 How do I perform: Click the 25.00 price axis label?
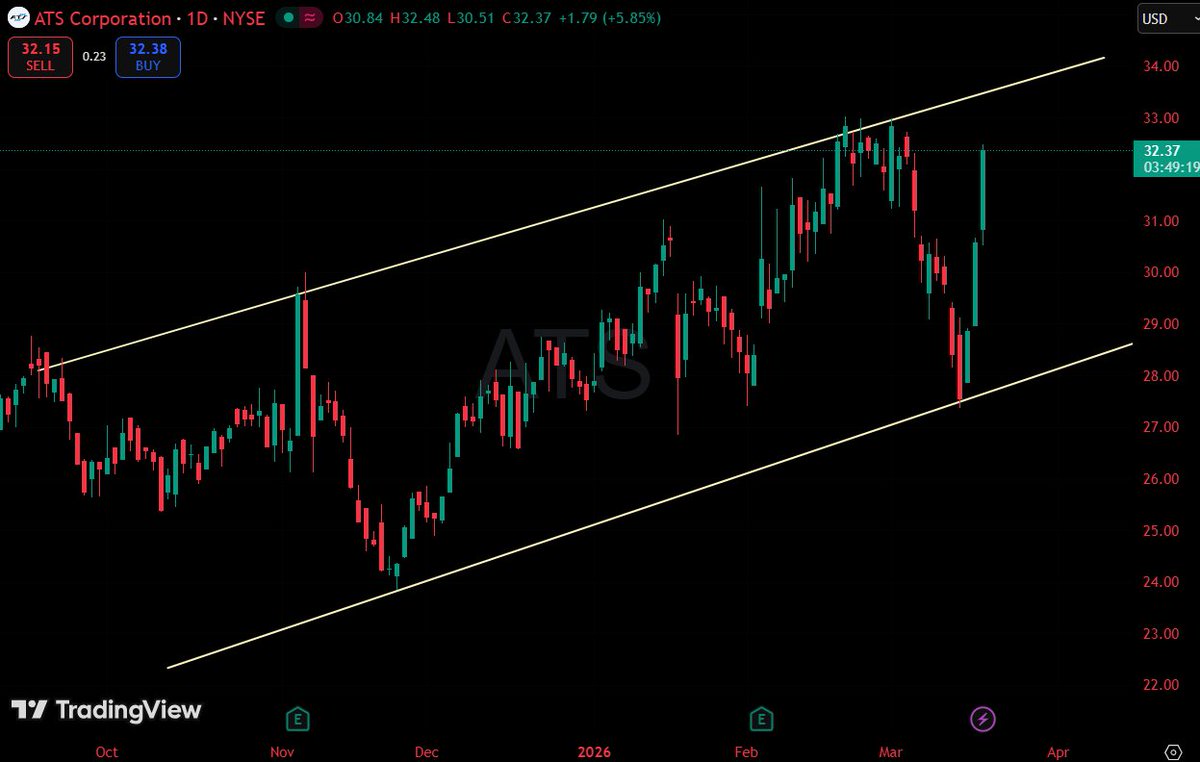(x=1161, y=531)
